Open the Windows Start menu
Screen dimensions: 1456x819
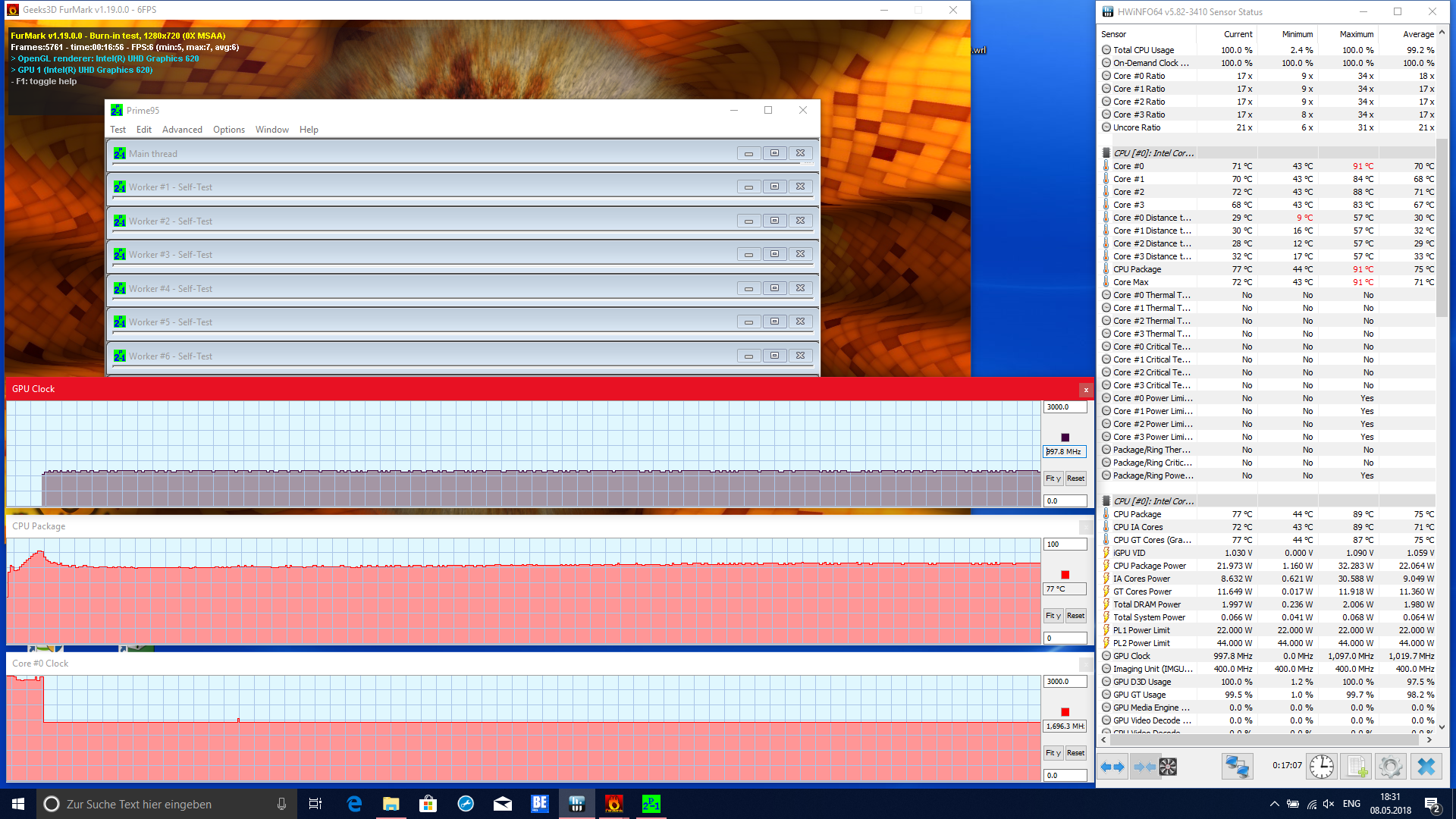pyautogui.click(x=18, y=804)
